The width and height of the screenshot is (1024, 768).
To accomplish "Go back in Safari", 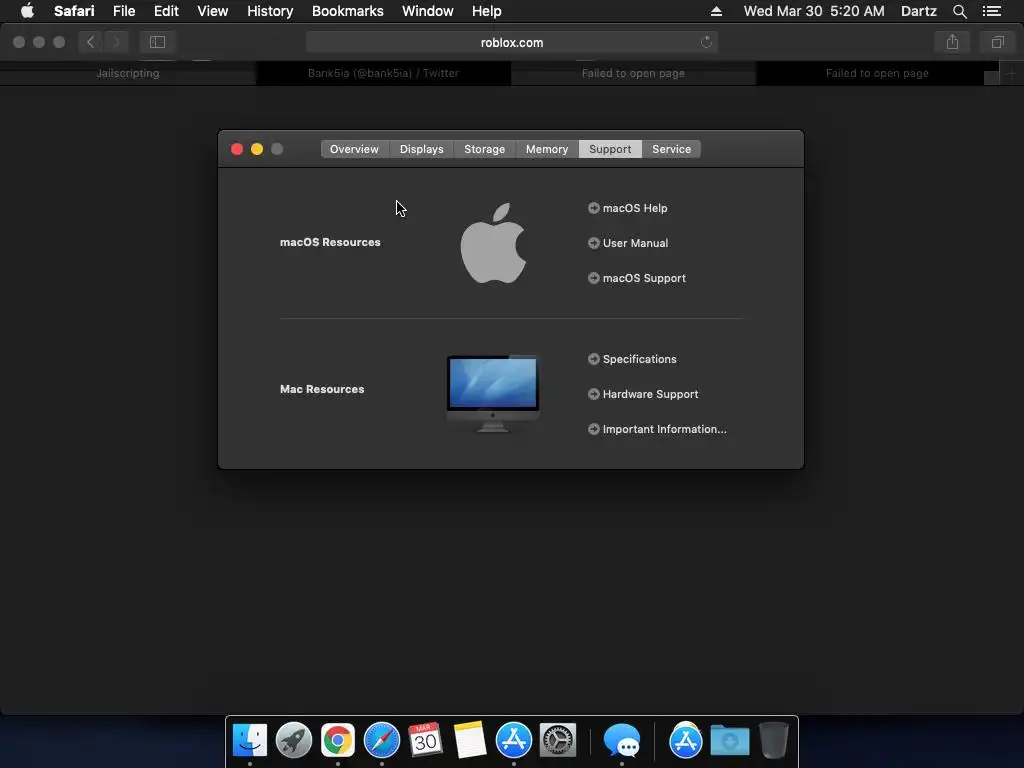I will point(91,42).
